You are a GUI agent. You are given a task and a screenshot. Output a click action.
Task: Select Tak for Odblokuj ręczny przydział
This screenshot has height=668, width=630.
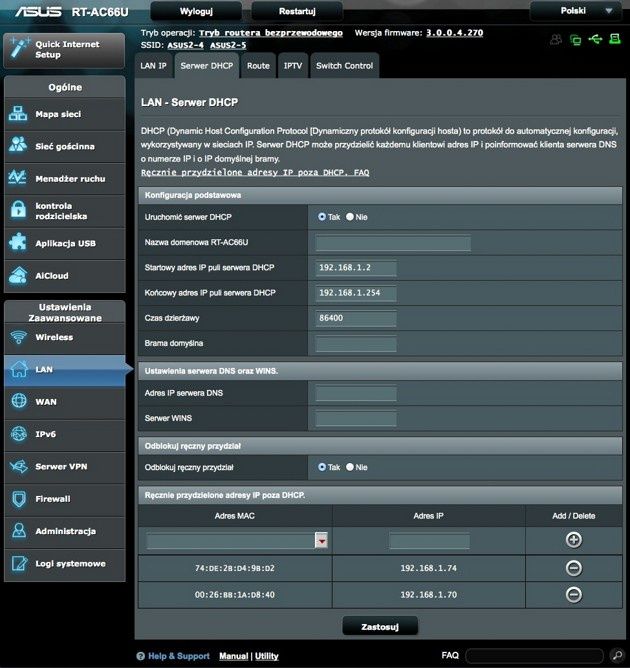pyautogui.click(x=322, y=467)
